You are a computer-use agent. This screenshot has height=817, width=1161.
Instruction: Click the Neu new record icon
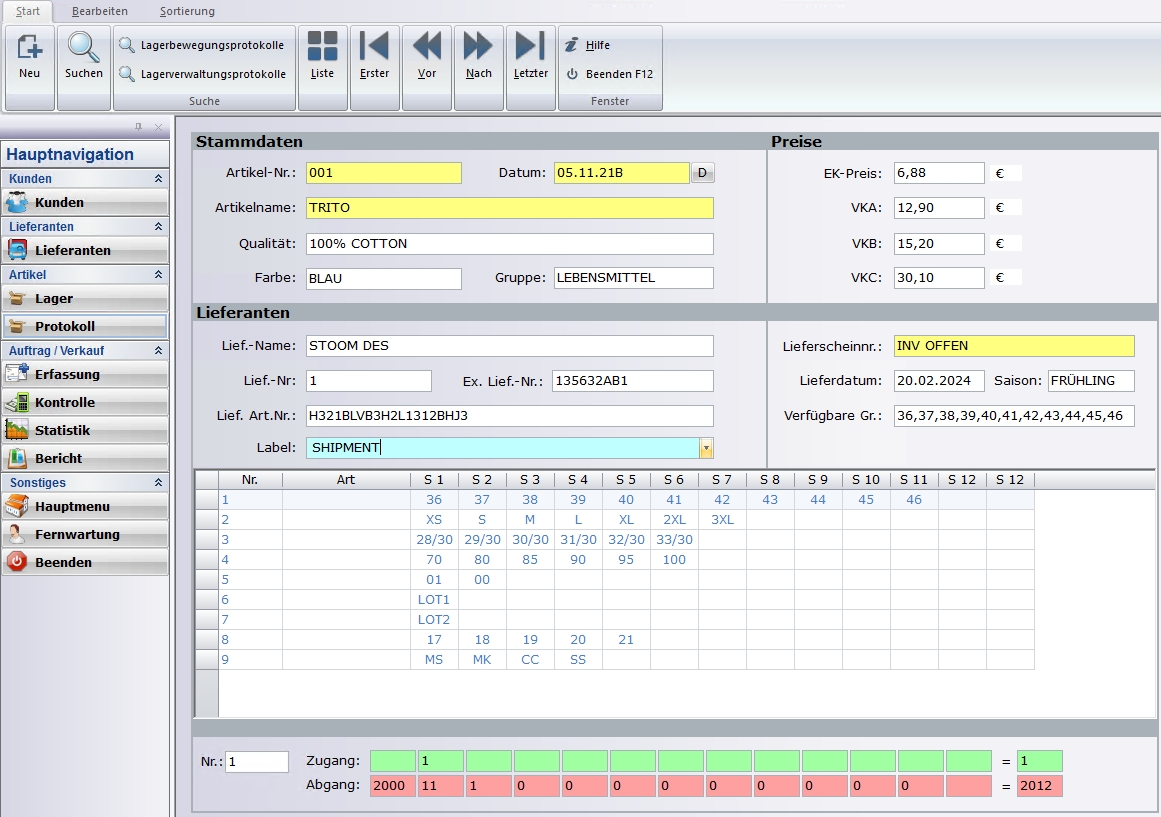click(x=30, y=56)
